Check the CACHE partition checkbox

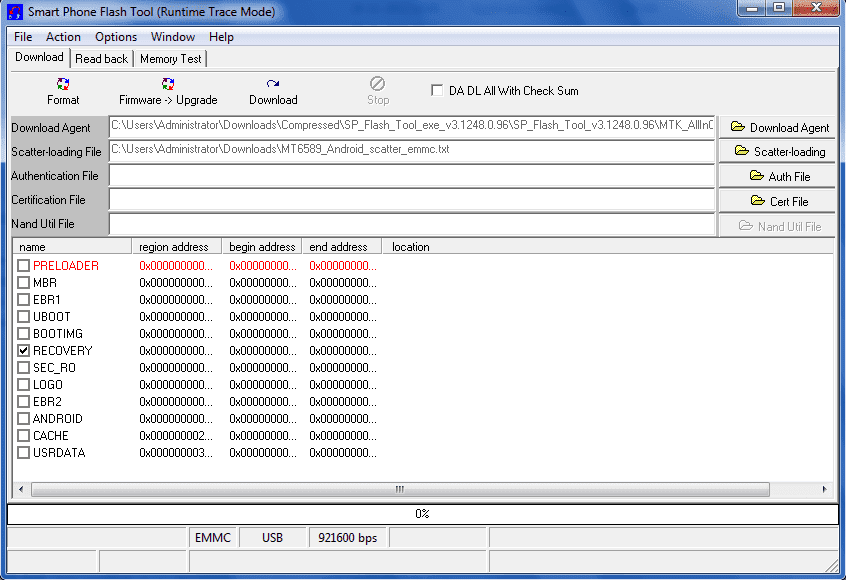(23, 435)
